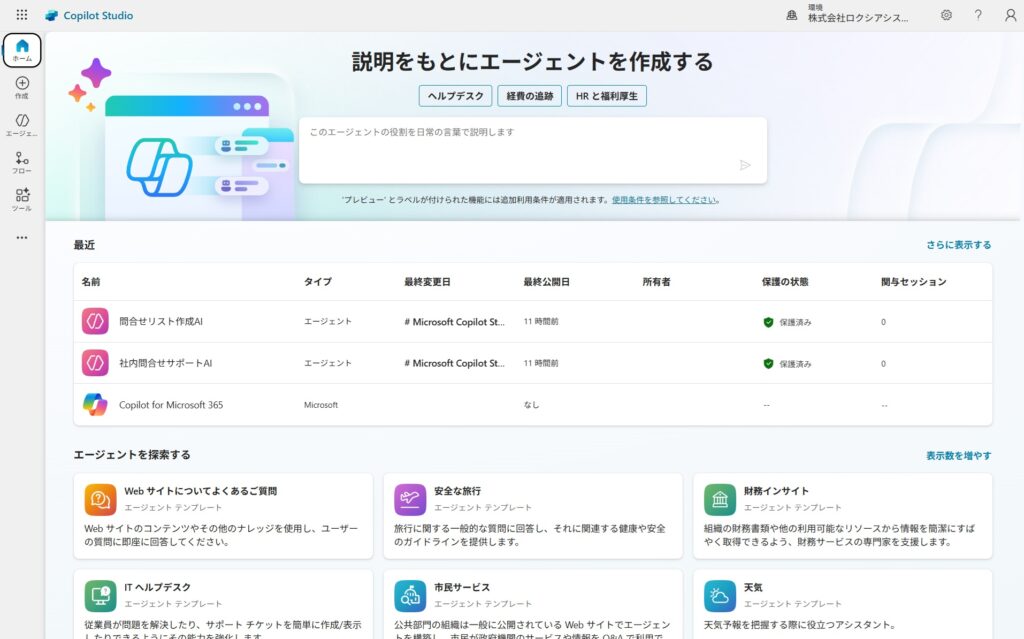The height and width of the screenshot is (639, 1024).
Task: Click the Copilot Studio logo icon
Action: tap(52, 15)
